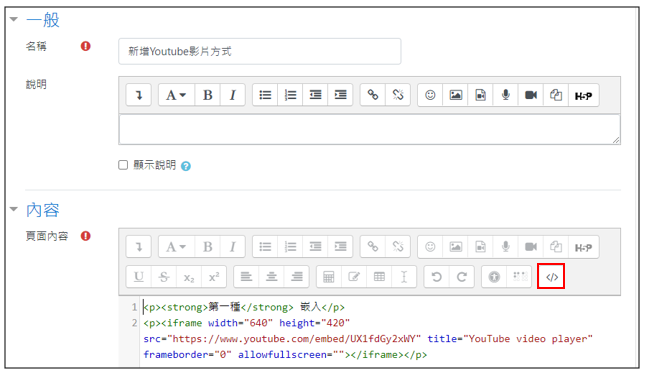Manage files in 說明 editor
The image size is (646, 374).
point(556,95)
